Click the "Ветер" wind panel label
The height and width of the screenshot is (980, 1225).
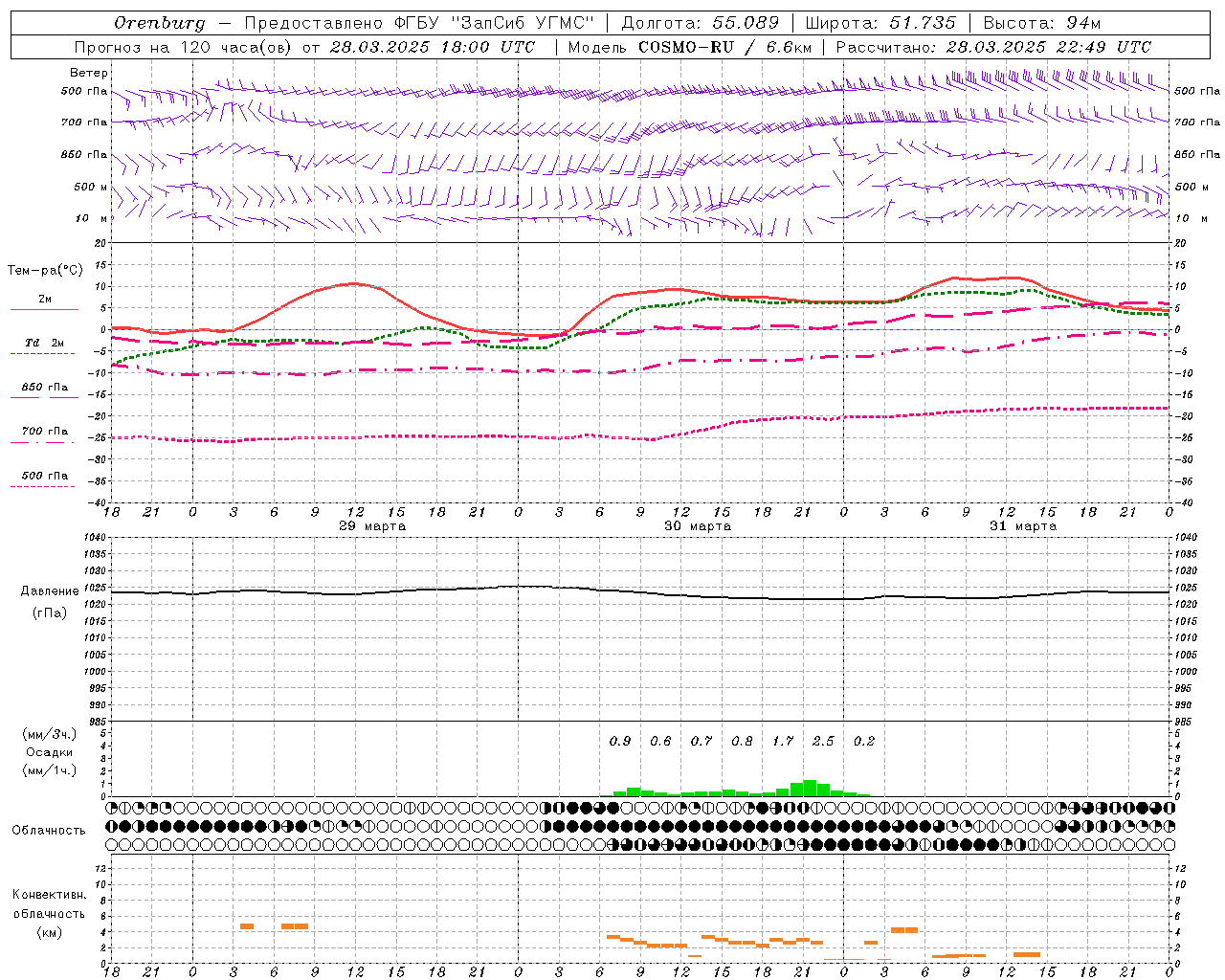click(x=89, y=73)
